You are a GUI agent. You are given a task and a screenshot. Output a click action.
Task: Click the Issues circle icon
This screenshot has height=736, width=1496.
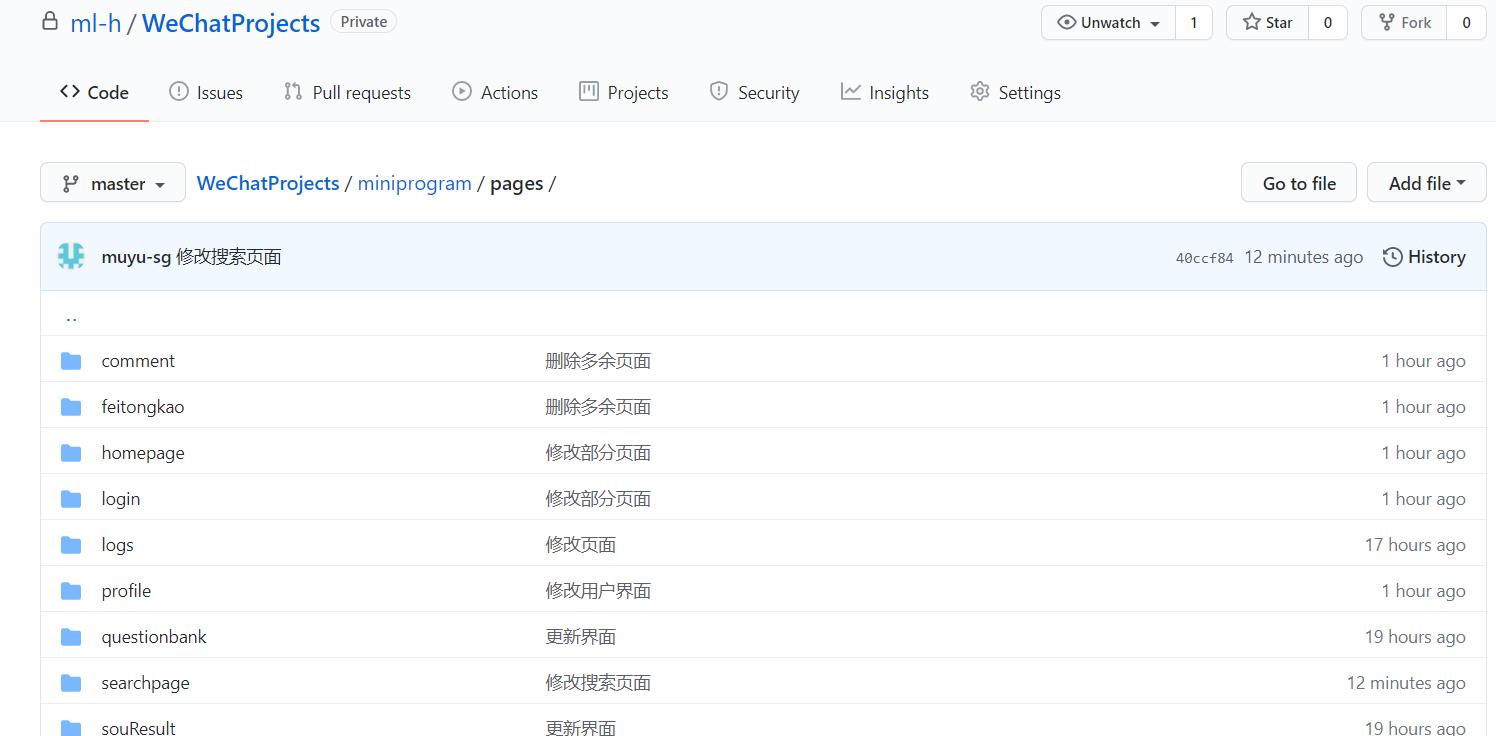[x=179, y=92]
